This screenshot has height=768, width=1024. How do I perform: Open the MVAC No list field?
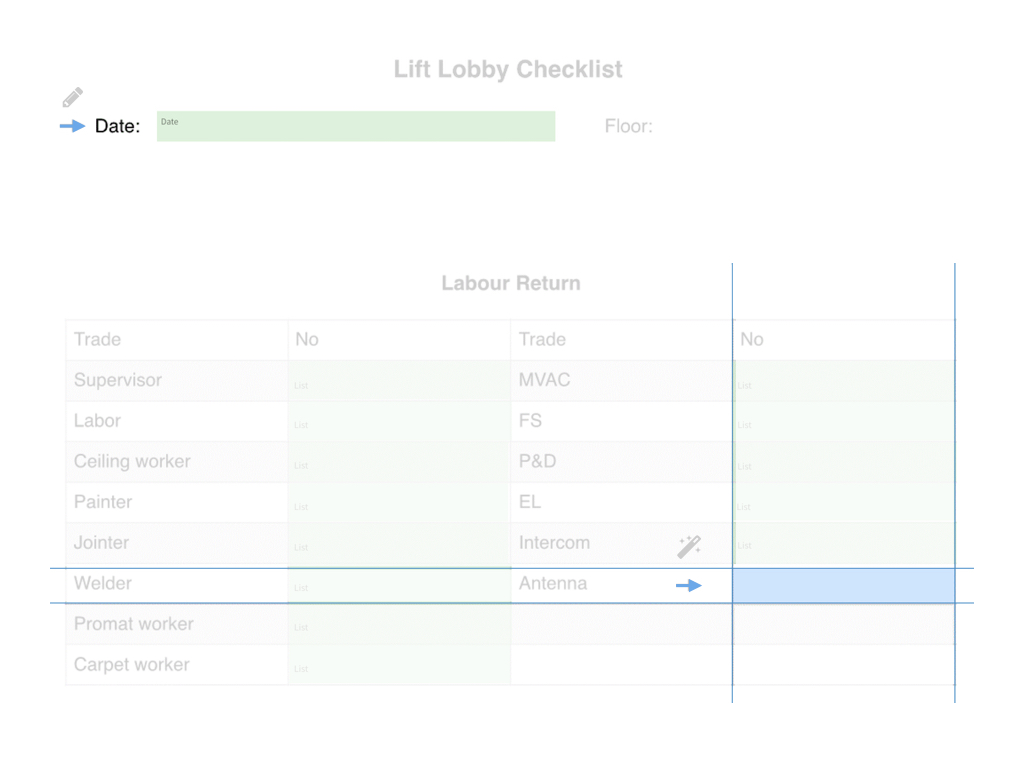[x=844, y=381]
